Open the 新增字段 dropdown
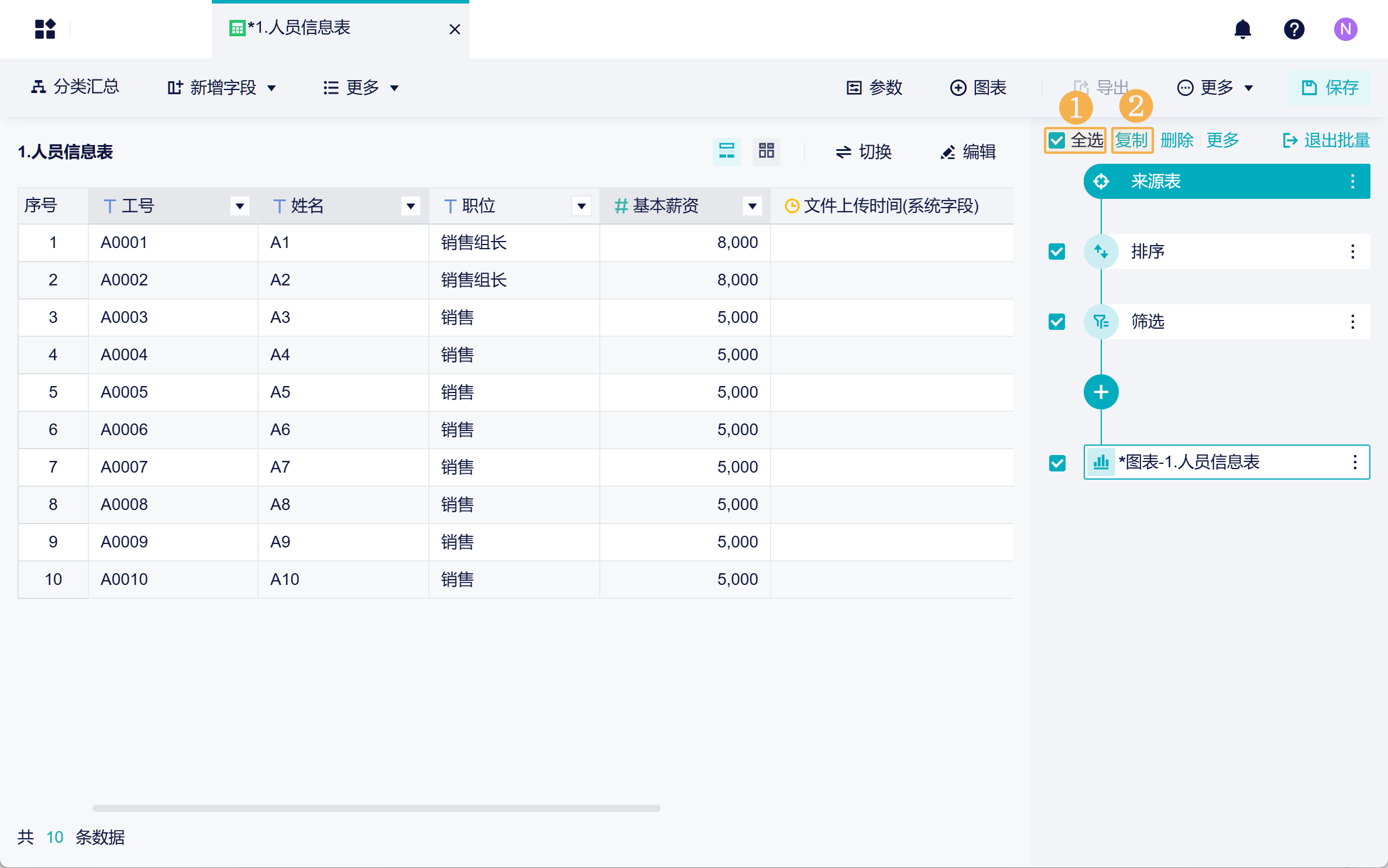Screen dimensions: 1388x868 [x=222, y=88]
